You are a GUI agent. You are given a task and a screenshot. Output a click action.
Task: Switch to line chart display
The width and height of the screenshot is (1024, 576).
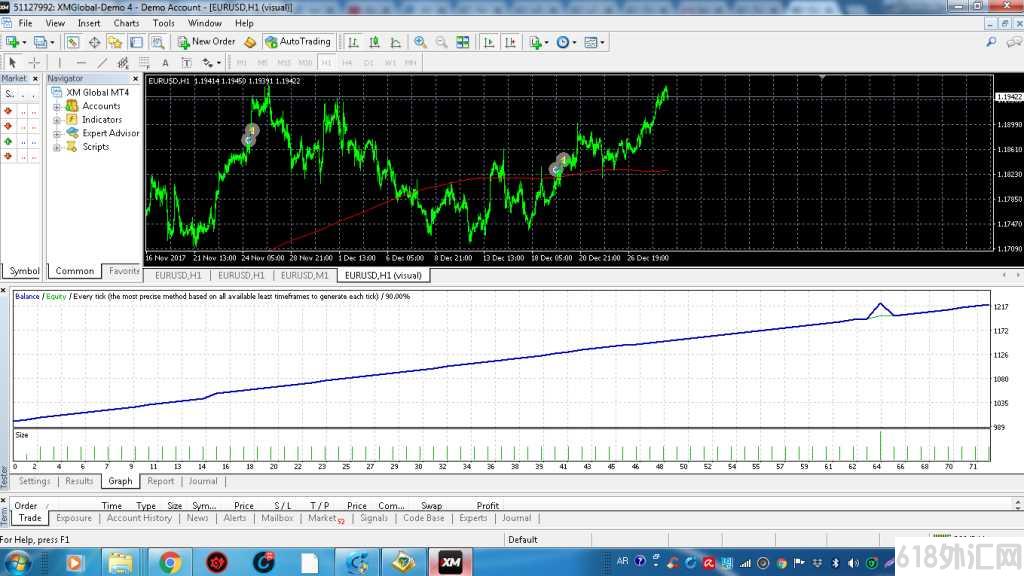point(396,42)
